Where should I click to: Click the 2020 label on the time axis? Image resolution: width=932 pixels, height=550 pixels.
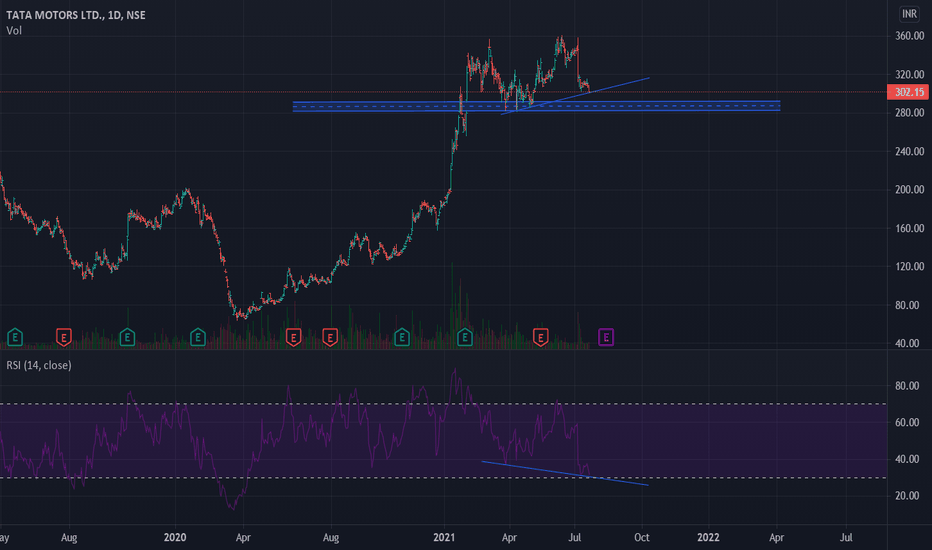(175, 538)
